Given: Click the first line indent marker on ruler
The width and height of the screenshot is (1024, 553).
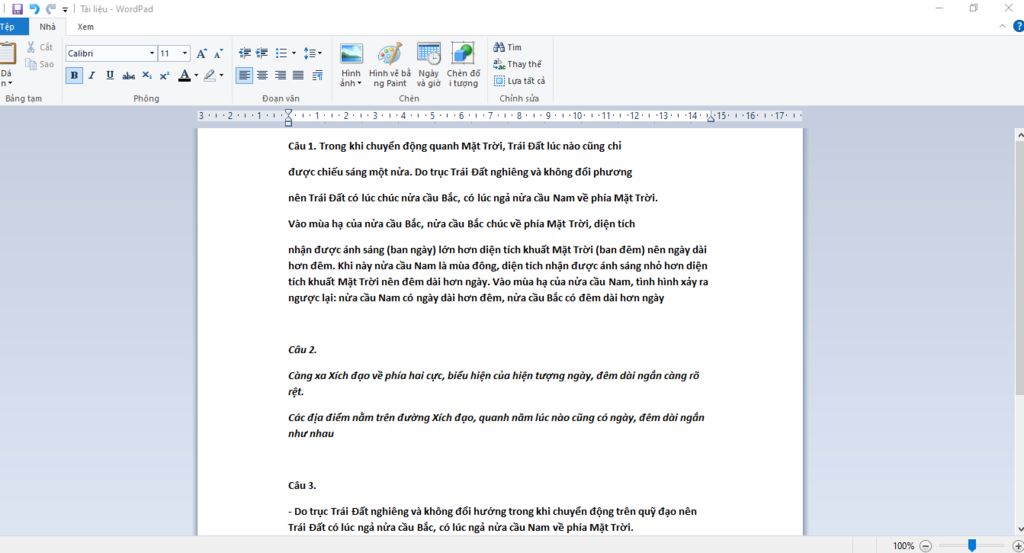Looking at the screenshot, I should [x=289, y=113].
